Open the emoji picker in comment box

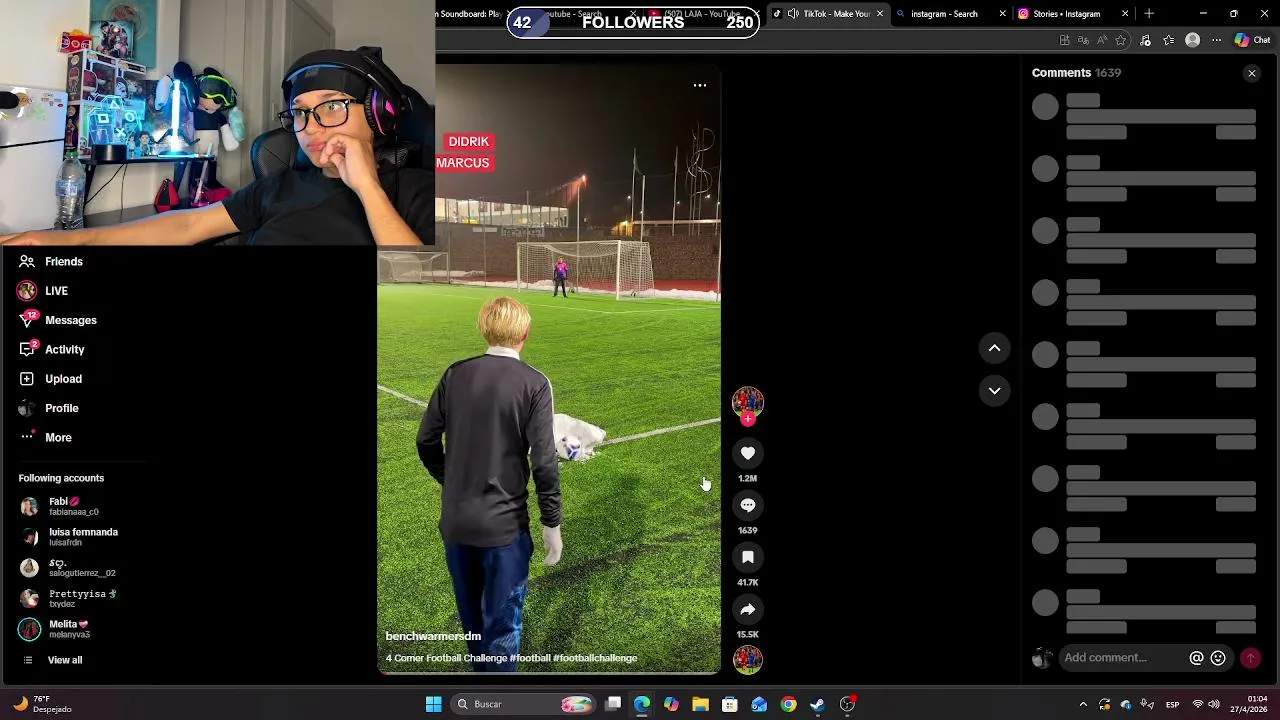click(x=1218, y=658)
